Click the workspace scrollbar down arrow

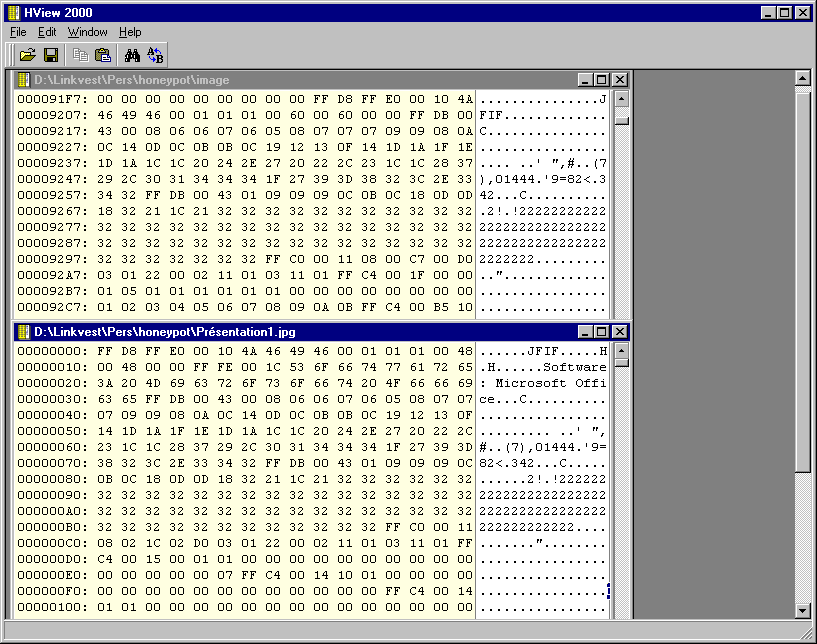[x=802, y=610]
